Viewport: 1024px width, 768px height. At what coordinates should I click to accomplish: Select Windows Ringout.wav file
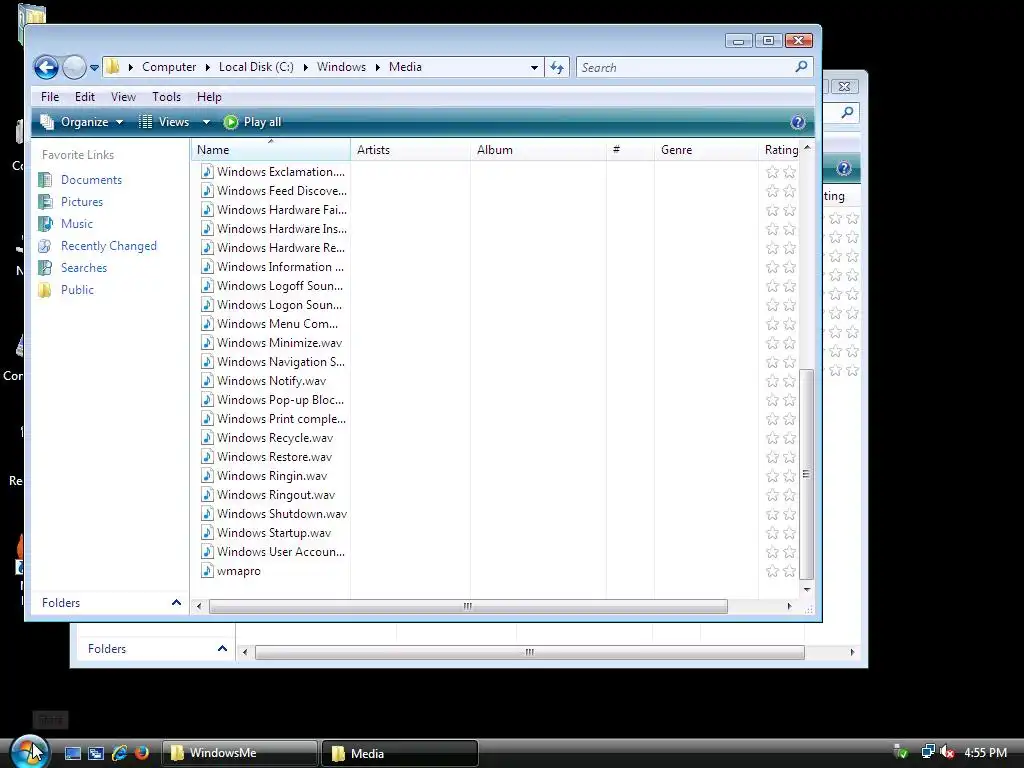coord(276,494)
